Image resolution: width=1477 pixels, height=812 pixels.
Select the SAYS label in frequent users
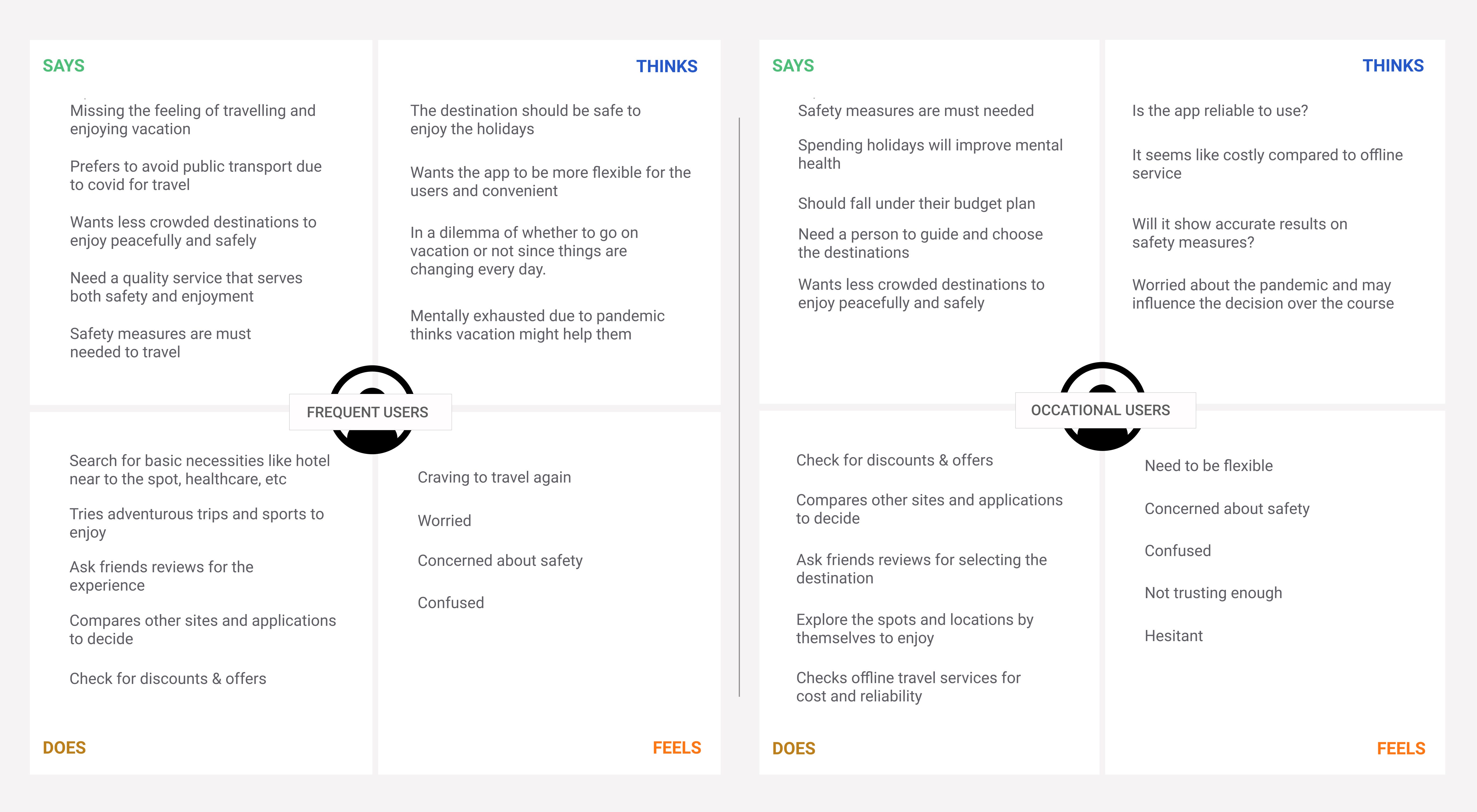point(63,65)
